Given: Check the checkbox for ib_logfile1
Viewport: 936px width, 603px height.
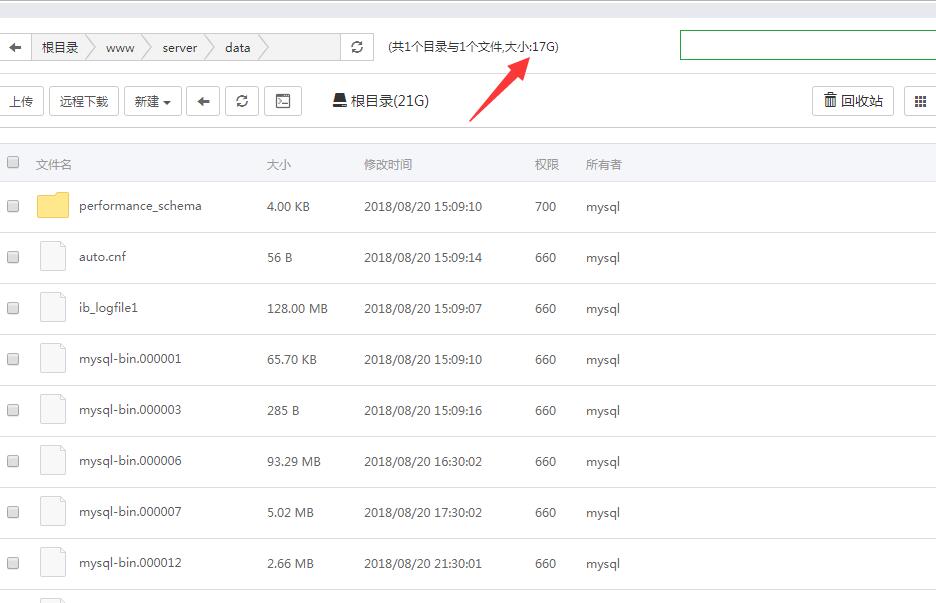Looking at the screenshot, I should (13, 308).
